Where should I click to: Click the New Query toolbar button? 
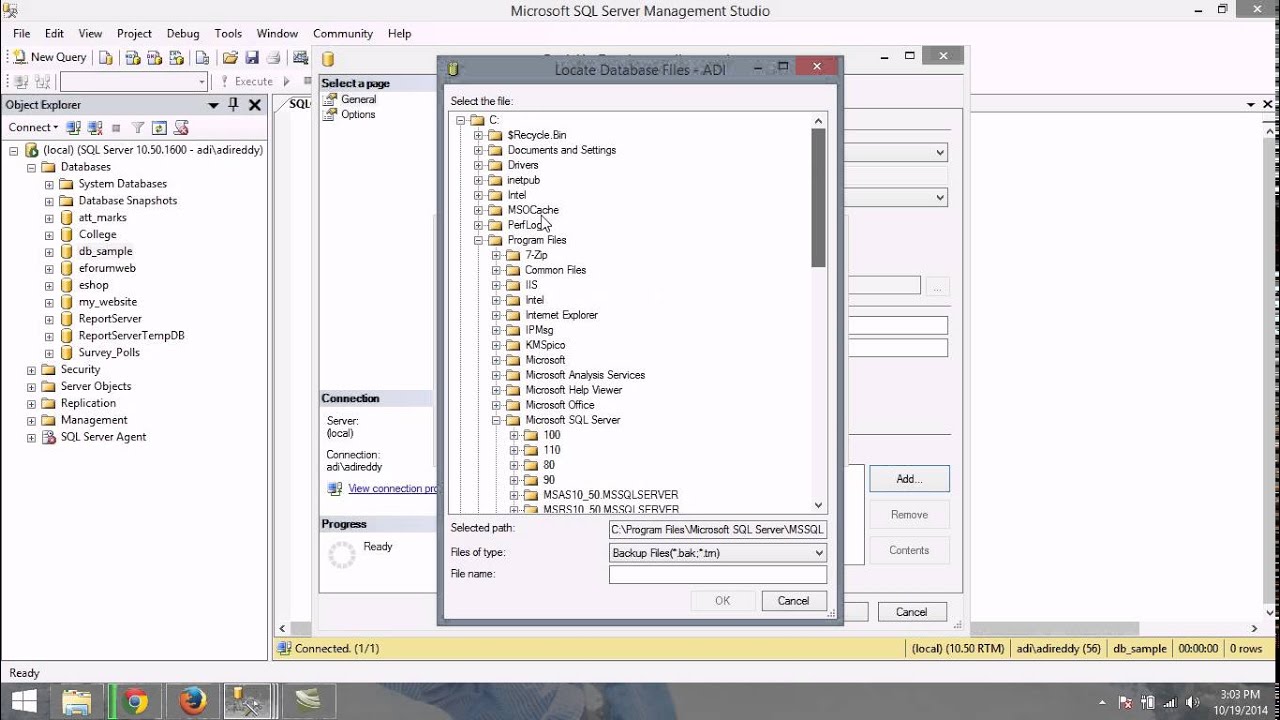[50, 57]
